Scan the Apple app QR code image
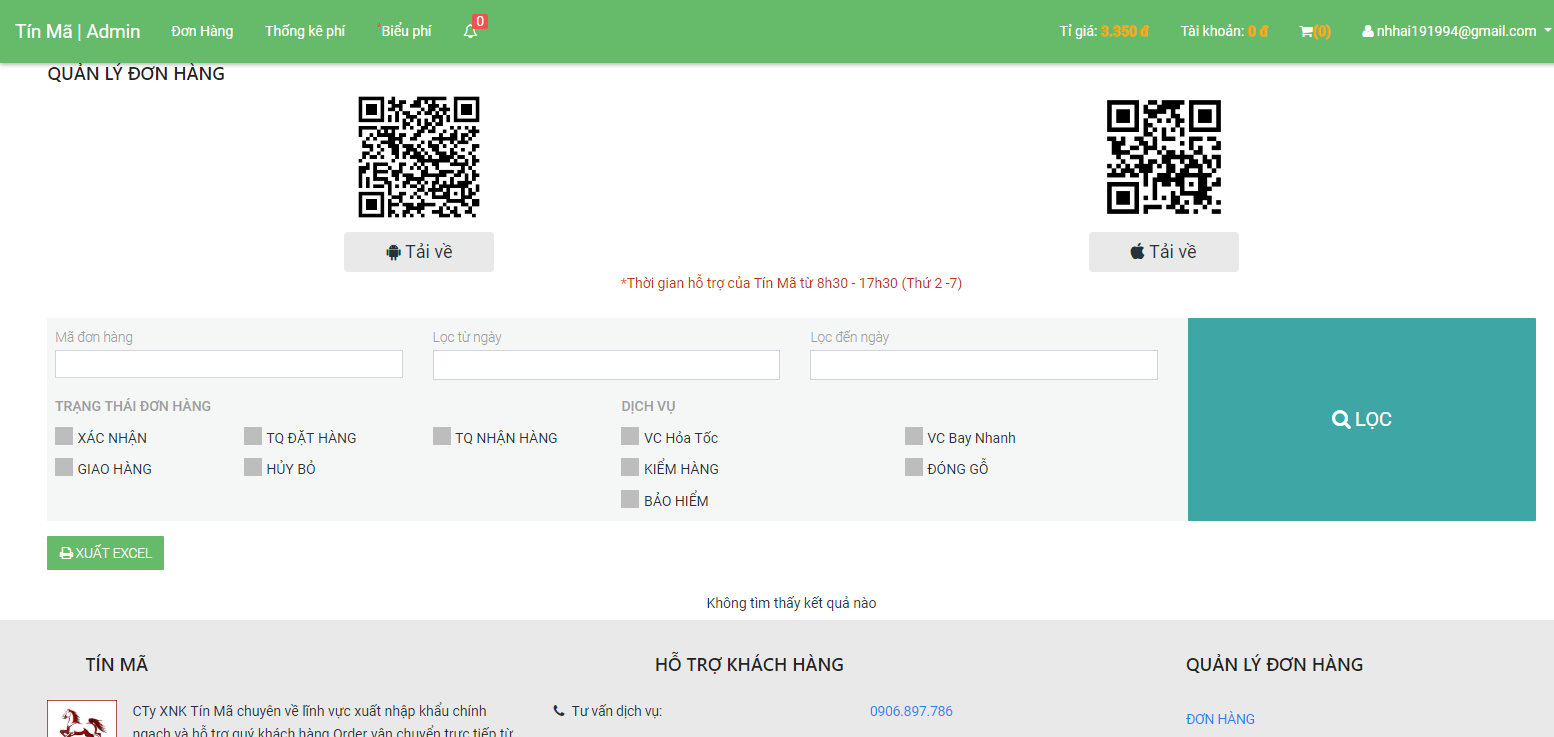 click(x=1164, y=157)
